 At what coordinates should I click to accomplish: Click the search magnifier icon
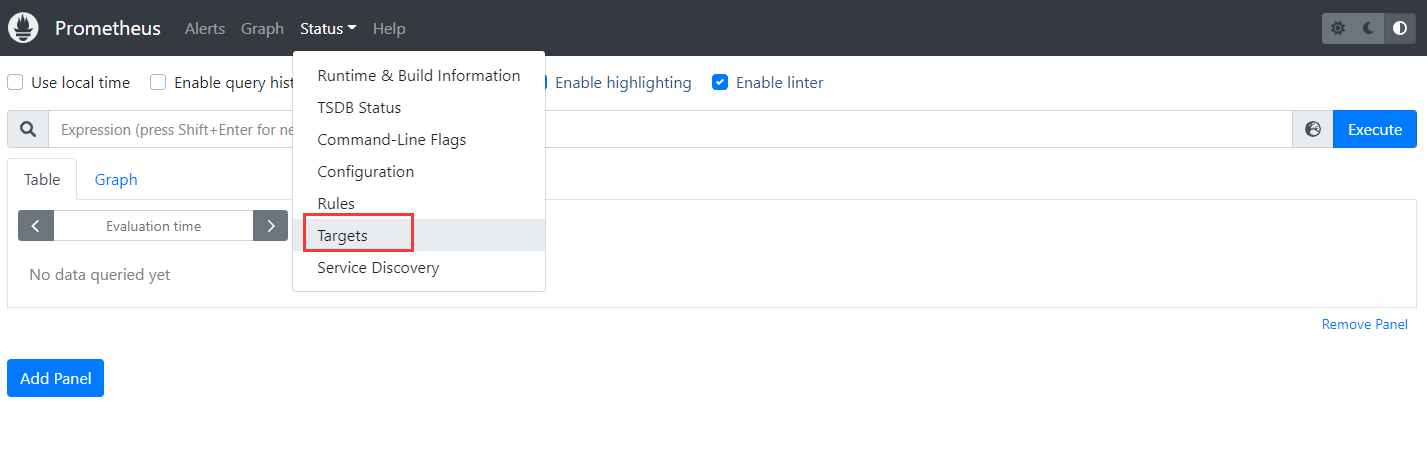pos(28,129)
